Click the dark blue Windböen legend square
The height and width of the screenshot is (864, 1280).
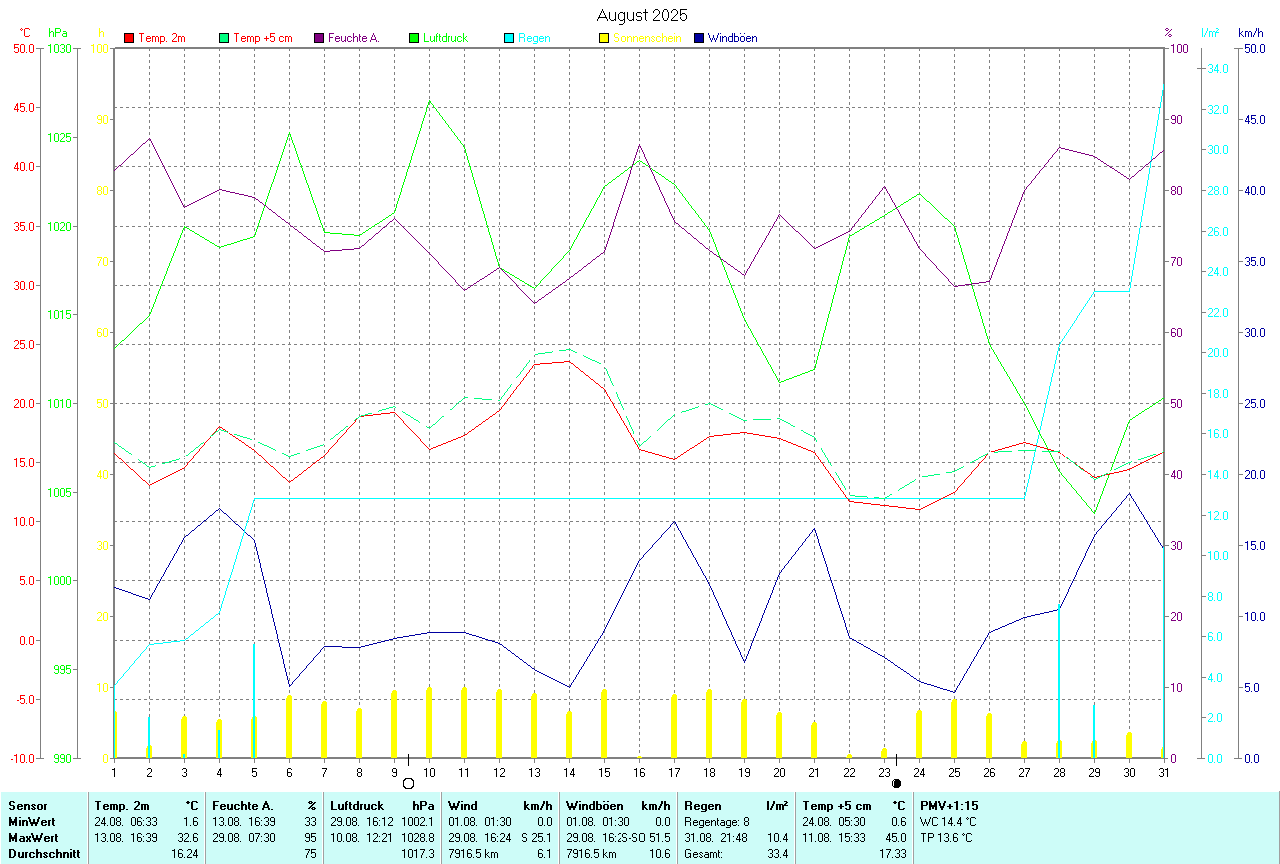[698, 38]
